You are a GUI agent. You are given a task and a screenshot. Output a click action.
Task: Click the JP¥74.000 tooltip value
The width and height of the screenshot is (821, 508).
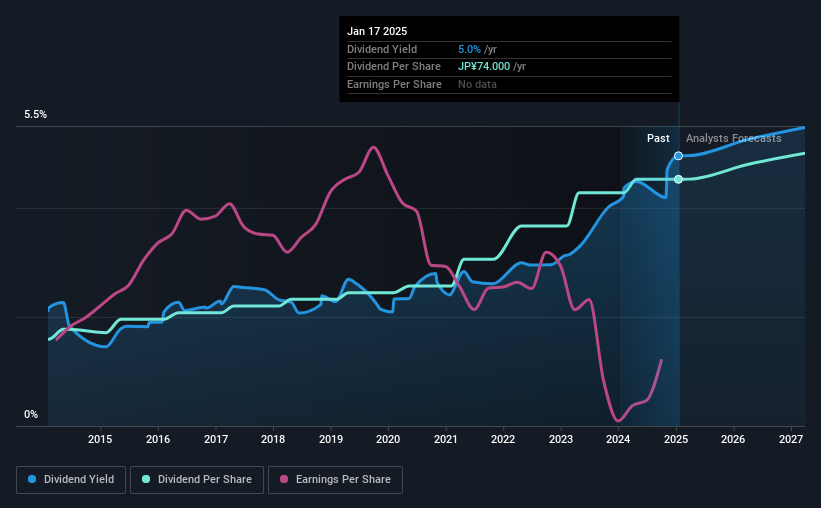coord(491,66)
